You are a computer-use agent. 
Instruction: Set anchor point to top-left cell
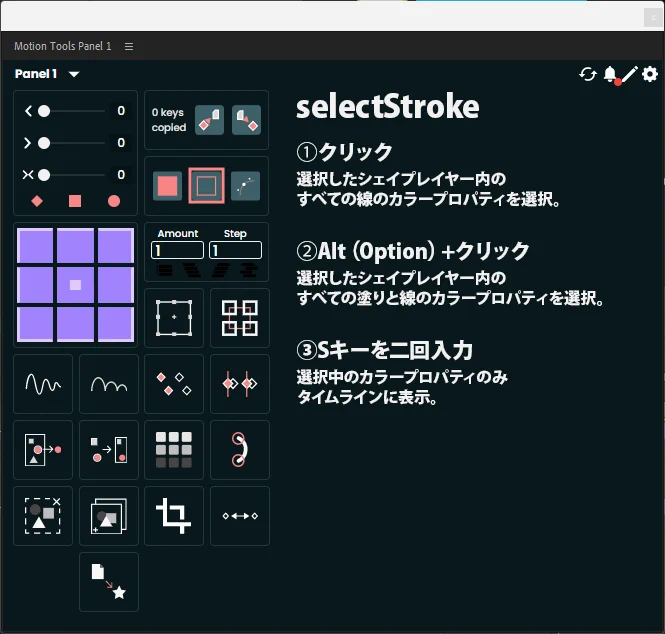click(35, 246)
